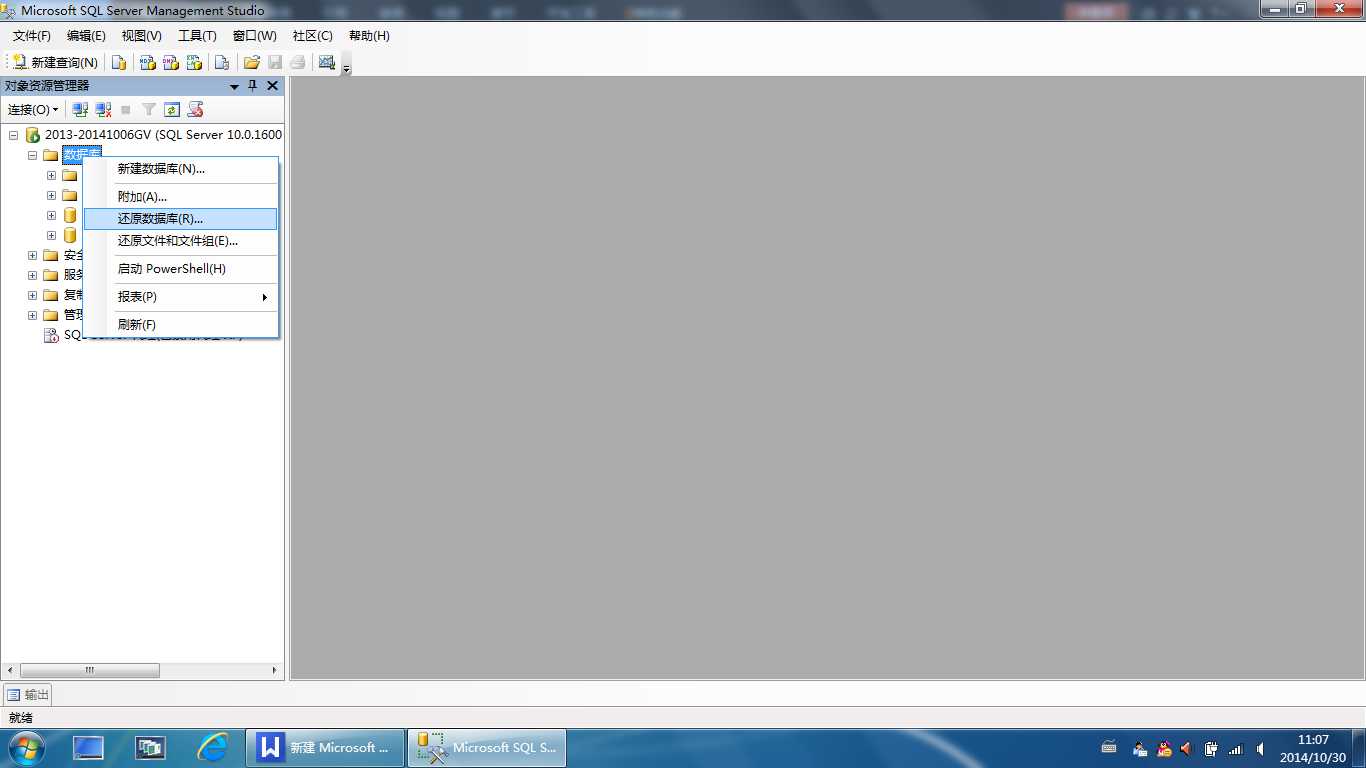Click Microsoft SQL S... taskbar button
The image size is (1366, 768).
point(487,747)
